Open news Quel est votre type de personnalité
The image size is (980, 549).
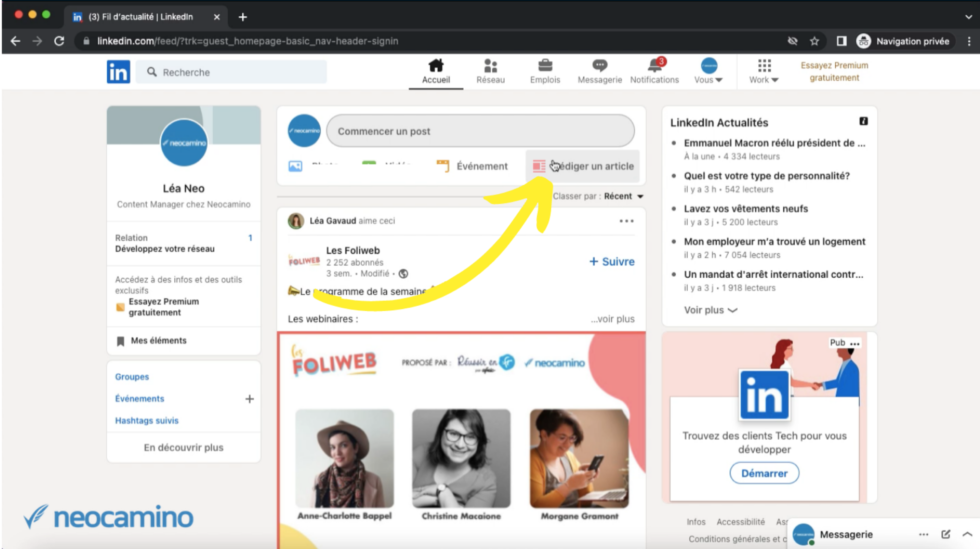(766, 176)
